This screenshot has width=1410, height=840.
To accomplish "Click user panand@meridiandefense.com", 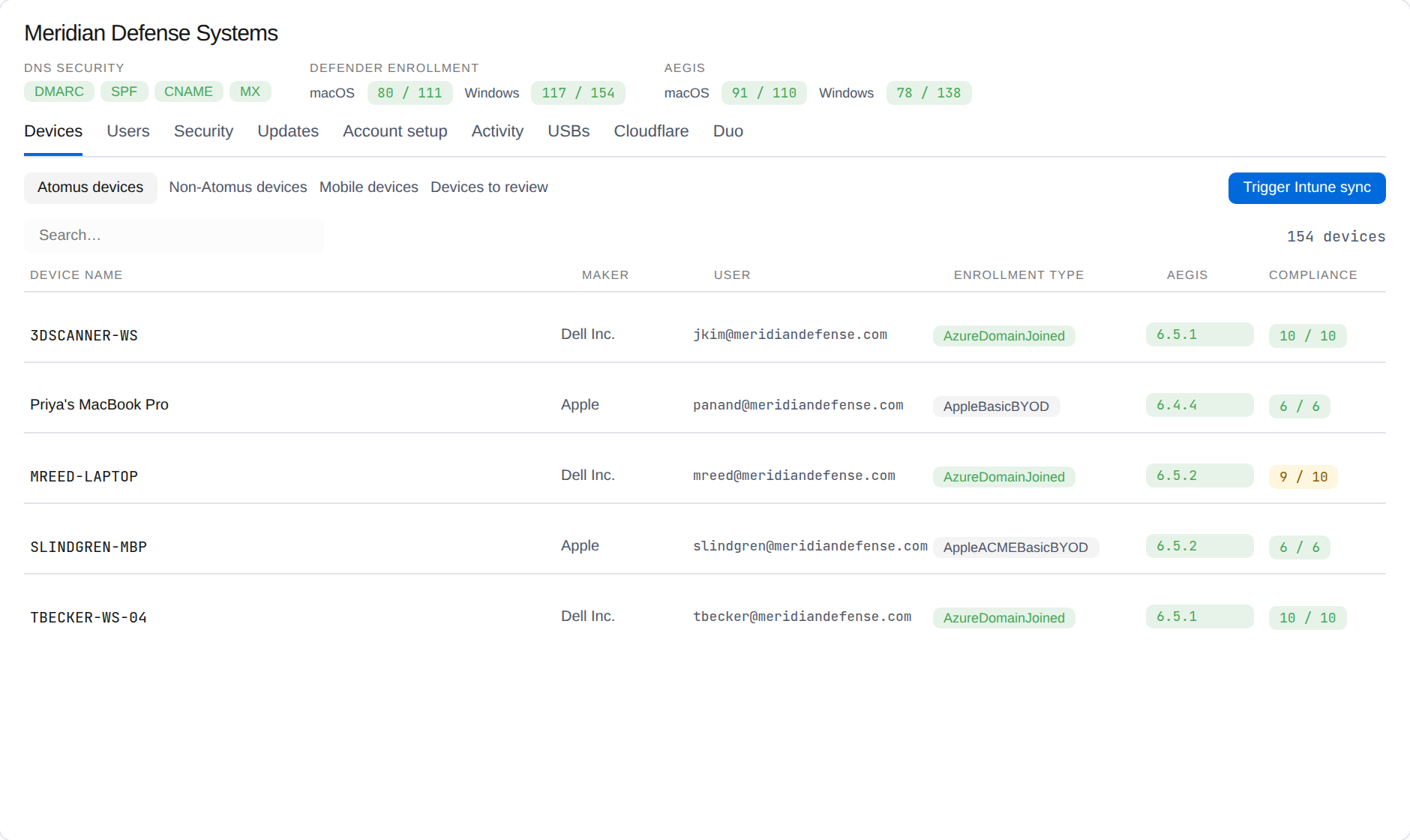I will 798,405.
